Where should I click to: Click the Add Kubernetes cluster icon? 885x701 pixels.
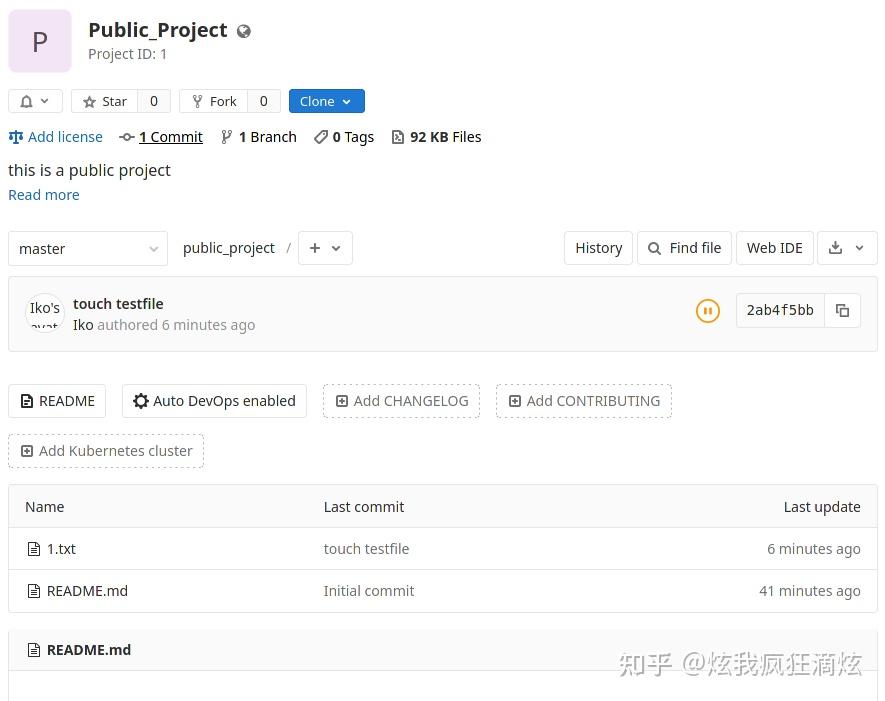(27, 450)
